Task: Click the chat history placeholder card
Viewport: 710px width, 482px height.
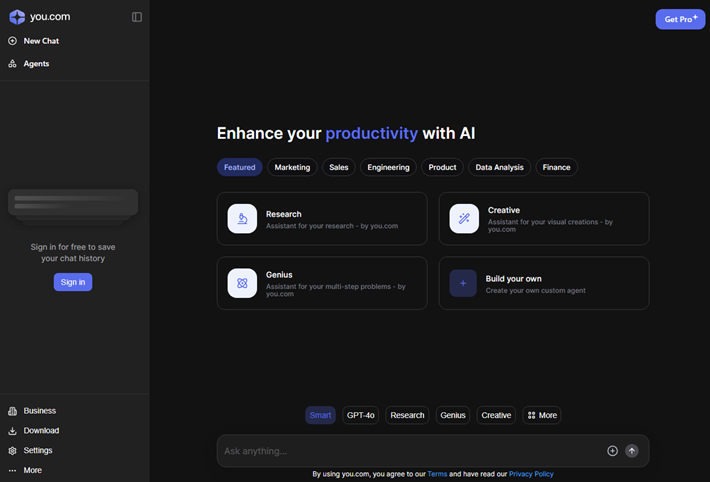Action: pyautogui.click(x=73, y=202)
